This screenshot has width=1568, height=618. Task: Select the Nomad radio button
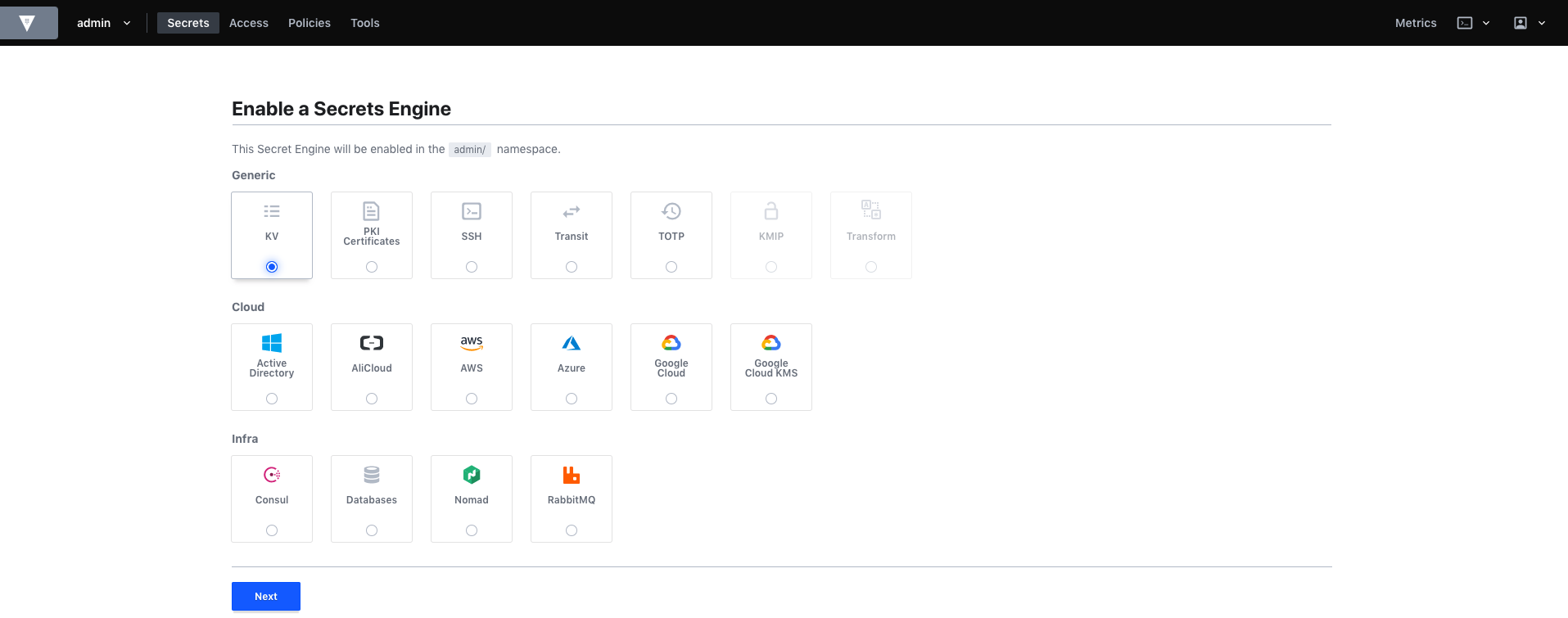[472, 530]
